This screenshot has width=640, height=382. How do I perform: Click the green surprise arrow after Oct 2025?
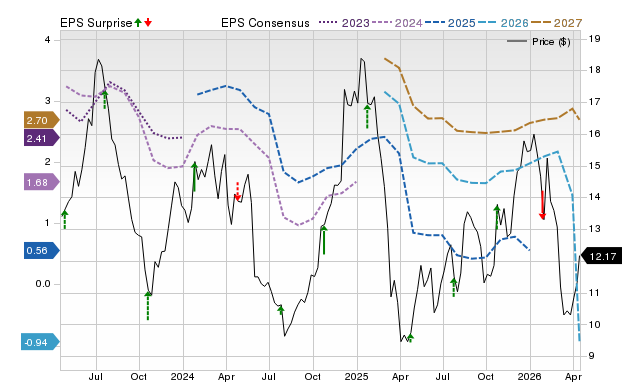pos(497,217)
